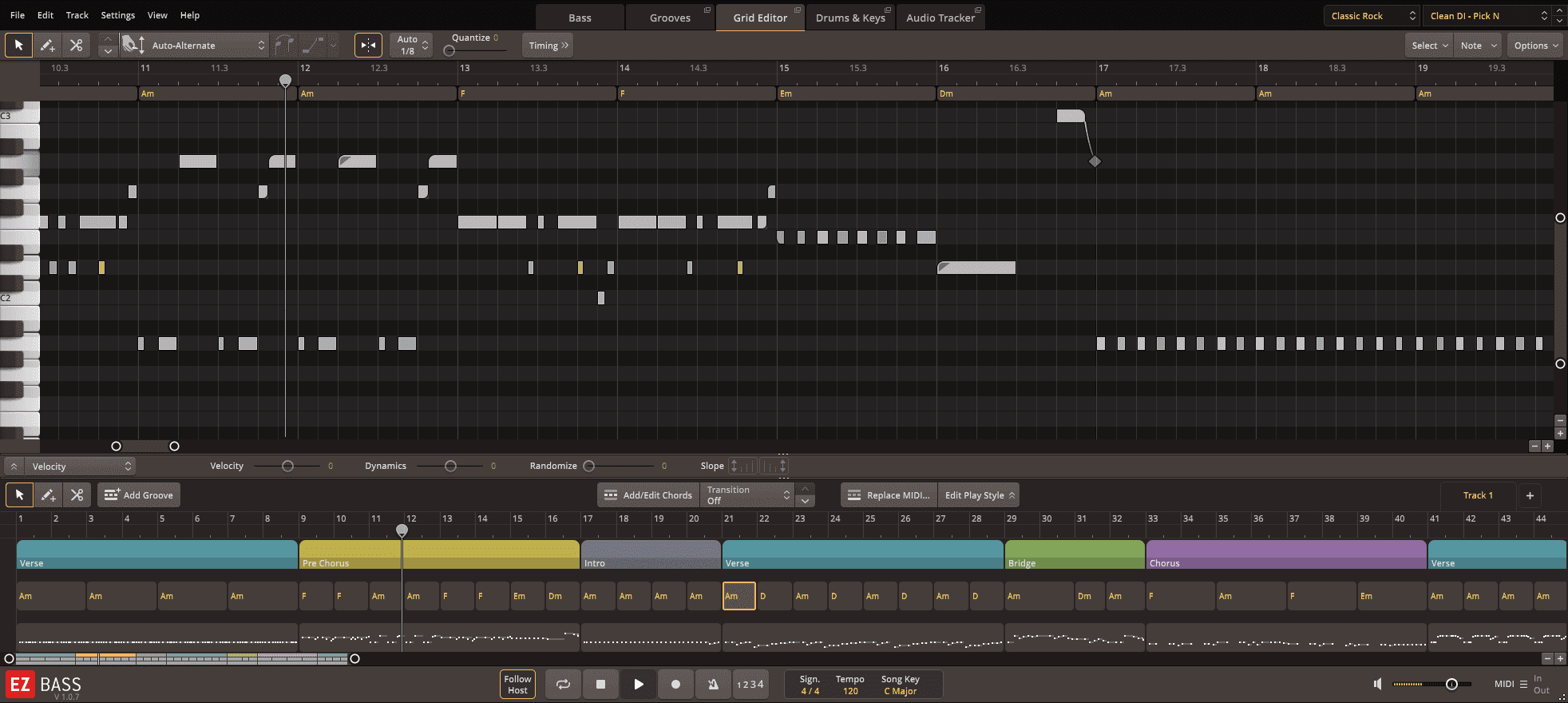This screenshot has width=1568, height=703.
Task: Open the Clean DI - Pick N preset dropdown
Action: (x=1489, y=16)
